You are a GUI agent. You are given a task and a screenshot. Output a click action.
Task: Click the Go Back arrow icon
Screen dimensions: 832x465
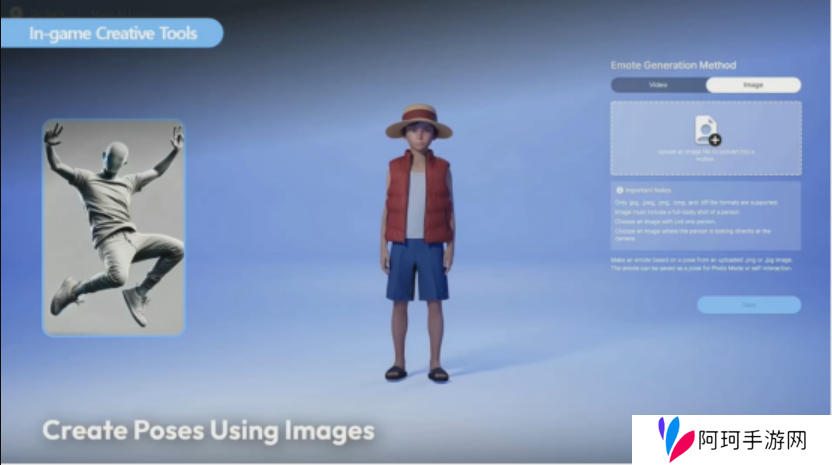16,12
